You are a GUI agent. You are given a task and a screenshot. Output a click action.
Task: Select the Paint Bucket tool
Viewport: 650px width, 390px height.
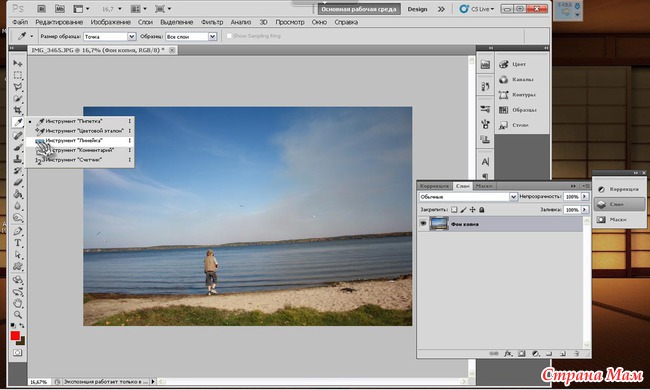(x=17, y=194)
